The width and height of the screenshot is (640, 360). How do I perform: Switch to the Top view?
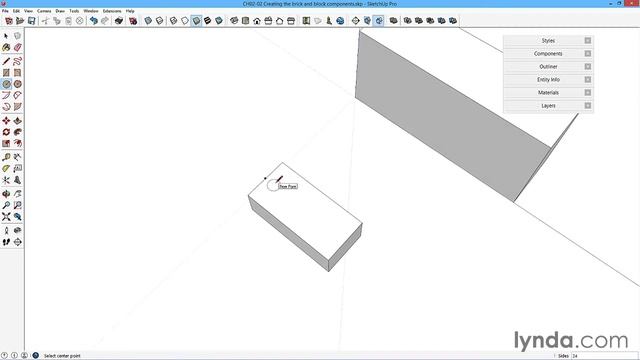pyautogui.click(x=245, y=21)
